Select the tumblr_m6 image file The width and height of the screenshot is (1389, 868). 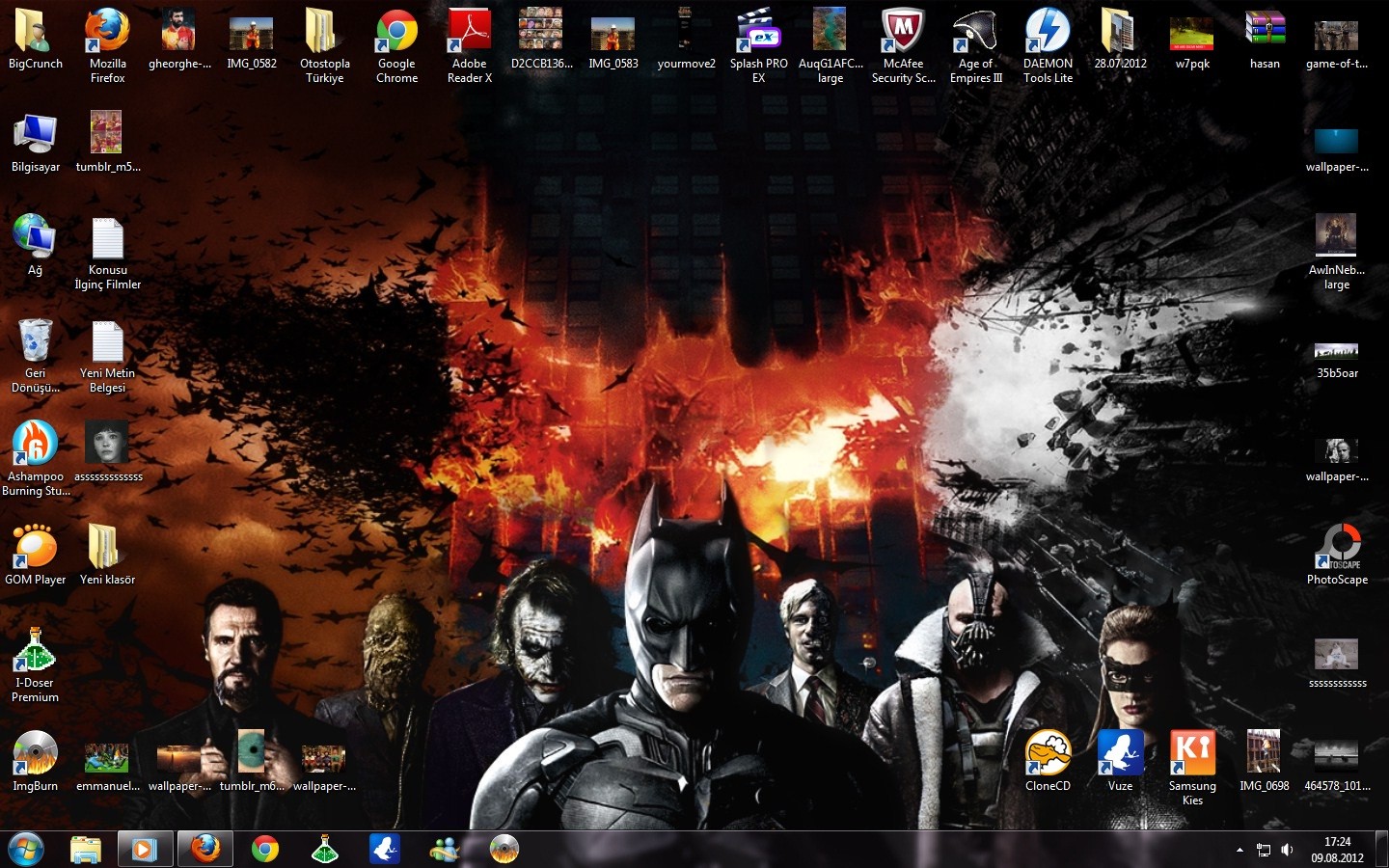click(x=252, y=751)
